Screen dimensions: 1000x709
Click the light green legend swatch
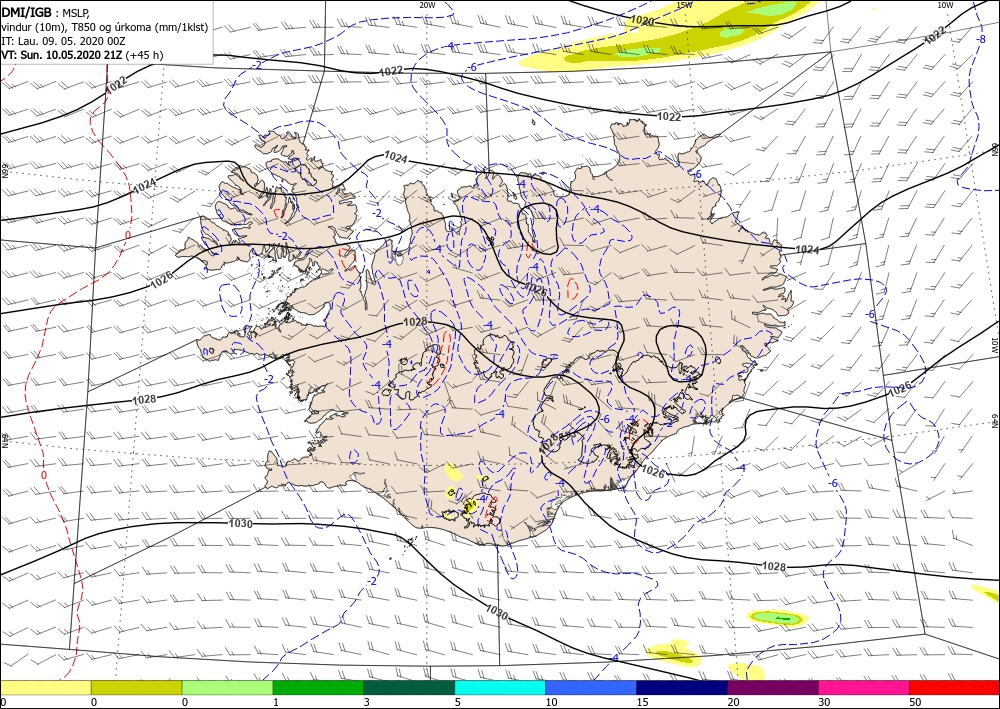(x=227, y=687)
